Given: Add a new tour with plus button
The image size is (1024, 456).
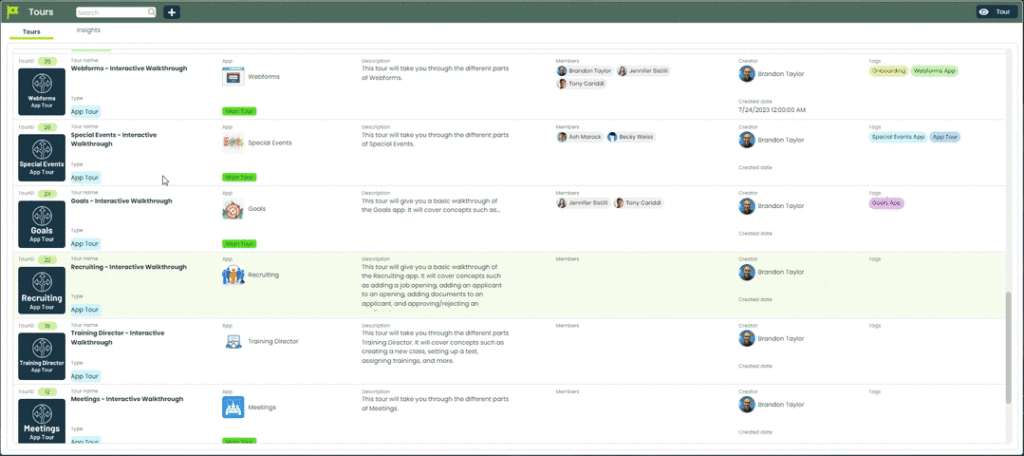Looking at the screenshot, I should pyautogui.click(x=172, y=12).
